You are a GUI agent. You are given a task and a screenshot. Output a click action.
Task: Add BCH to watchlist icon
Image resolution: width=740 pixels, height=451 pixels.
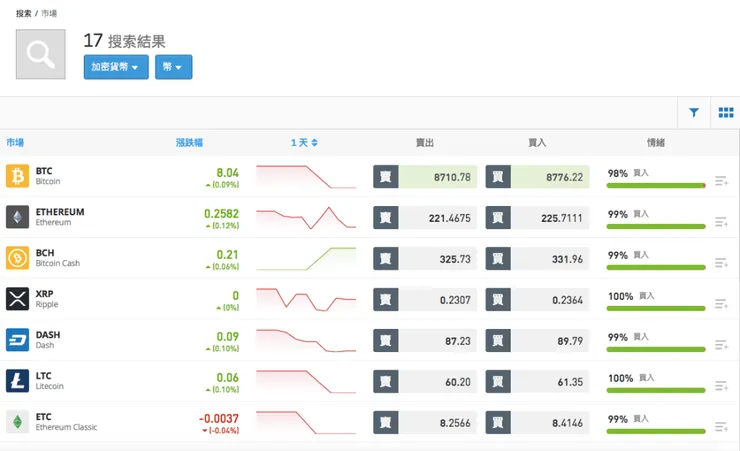coord(721,263)
